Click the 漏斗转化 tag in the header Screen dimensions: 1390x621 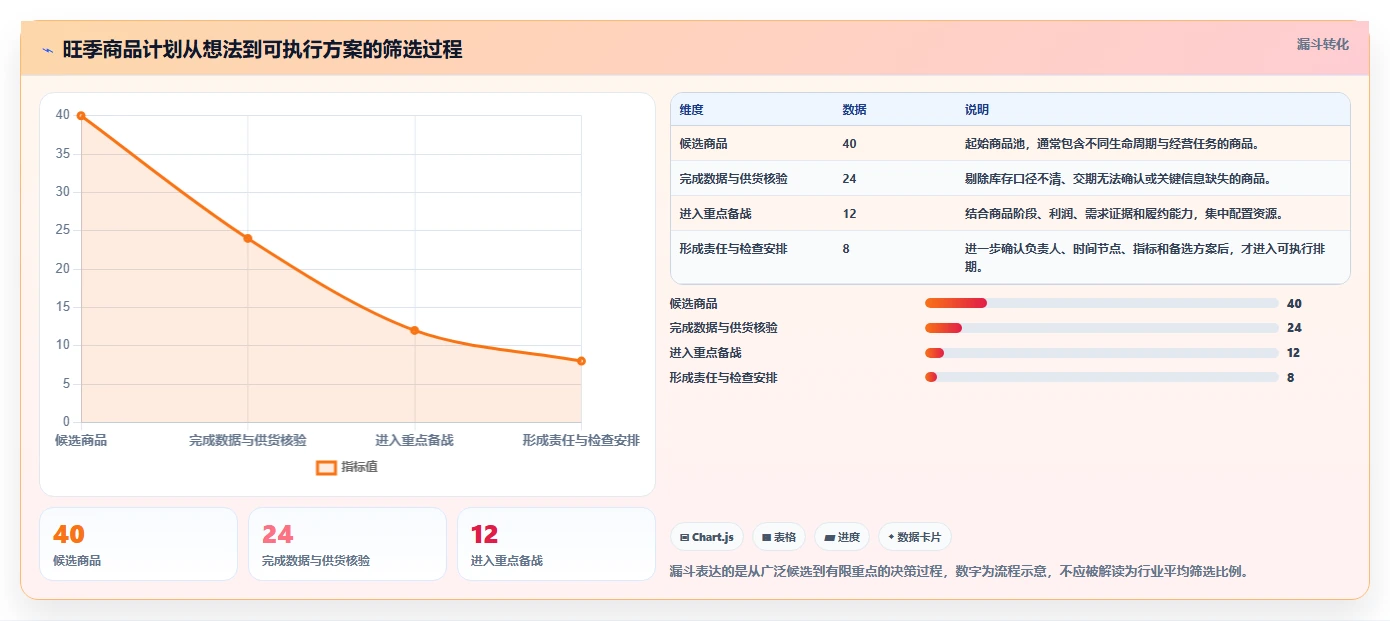1322,44
